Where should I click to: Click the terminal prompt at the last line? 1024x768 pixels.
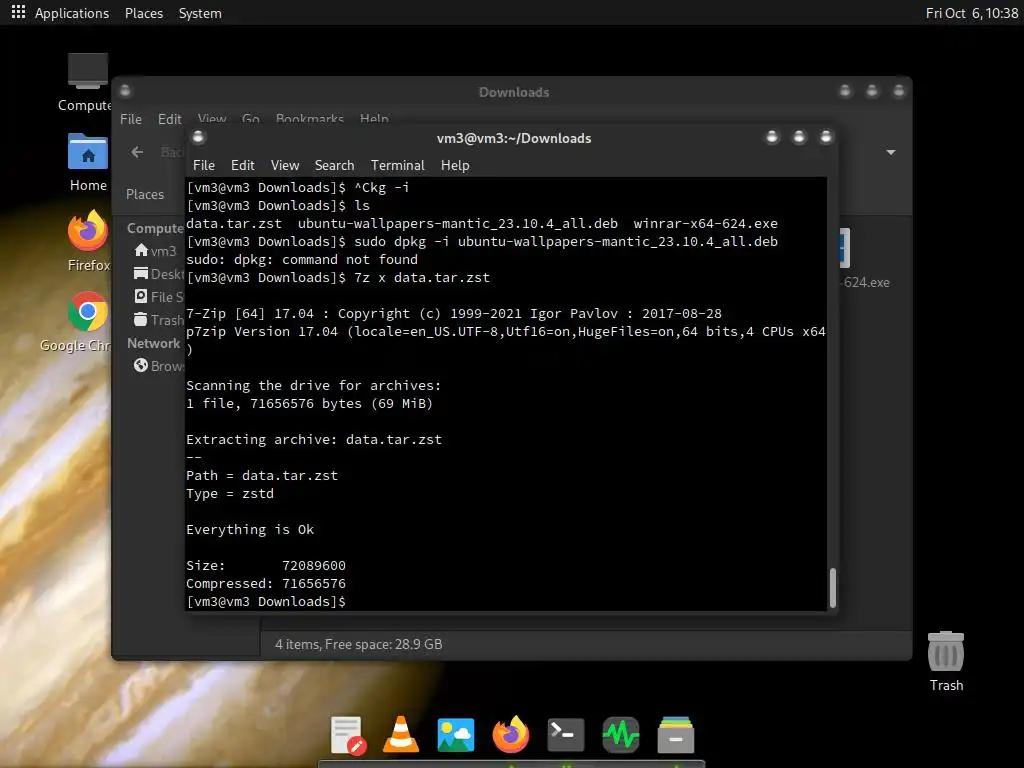coord(266,601)
